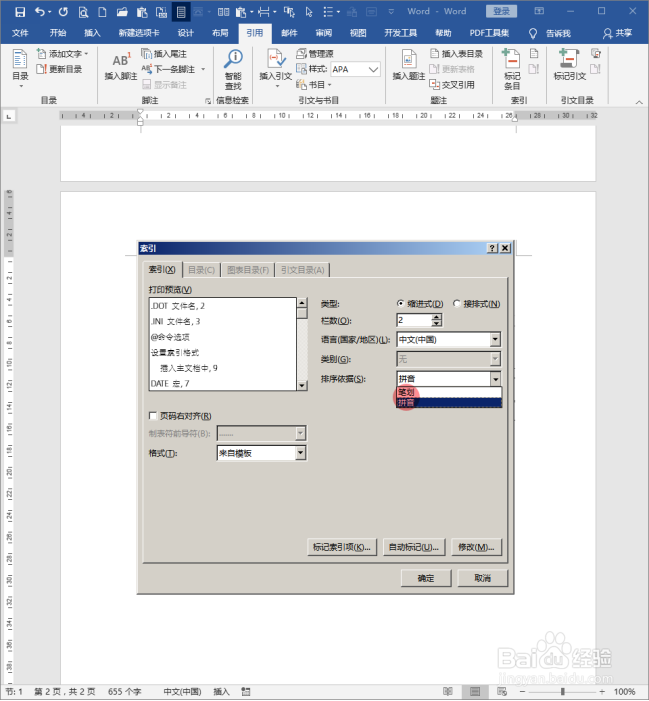Click the 标记索引项 Mark Entry button
The image size is (649, 701).
[342, 547]
